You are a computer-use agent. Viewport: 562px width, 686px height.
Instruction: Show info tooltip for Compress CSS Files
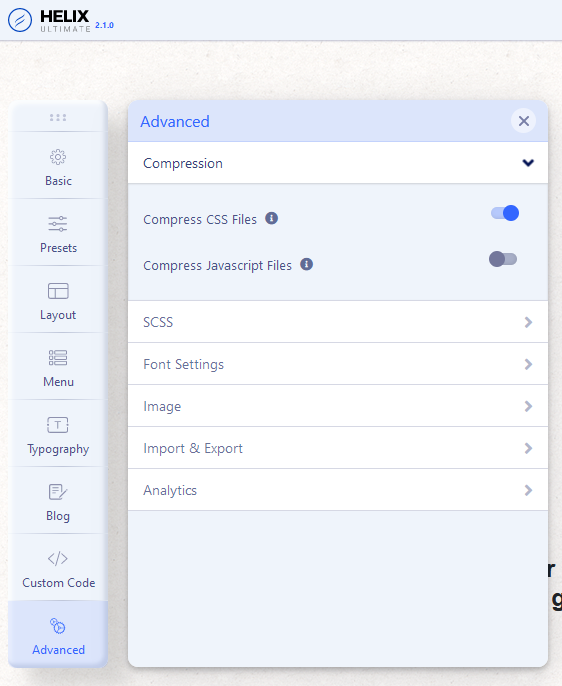[272, 218]
